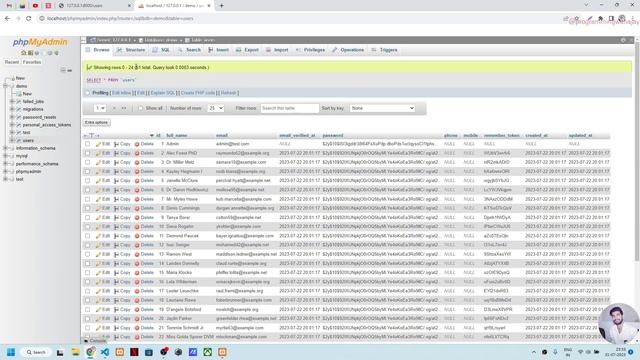Click the browser back arrow
The image size is (640, 360).
[x=7, y=18]
